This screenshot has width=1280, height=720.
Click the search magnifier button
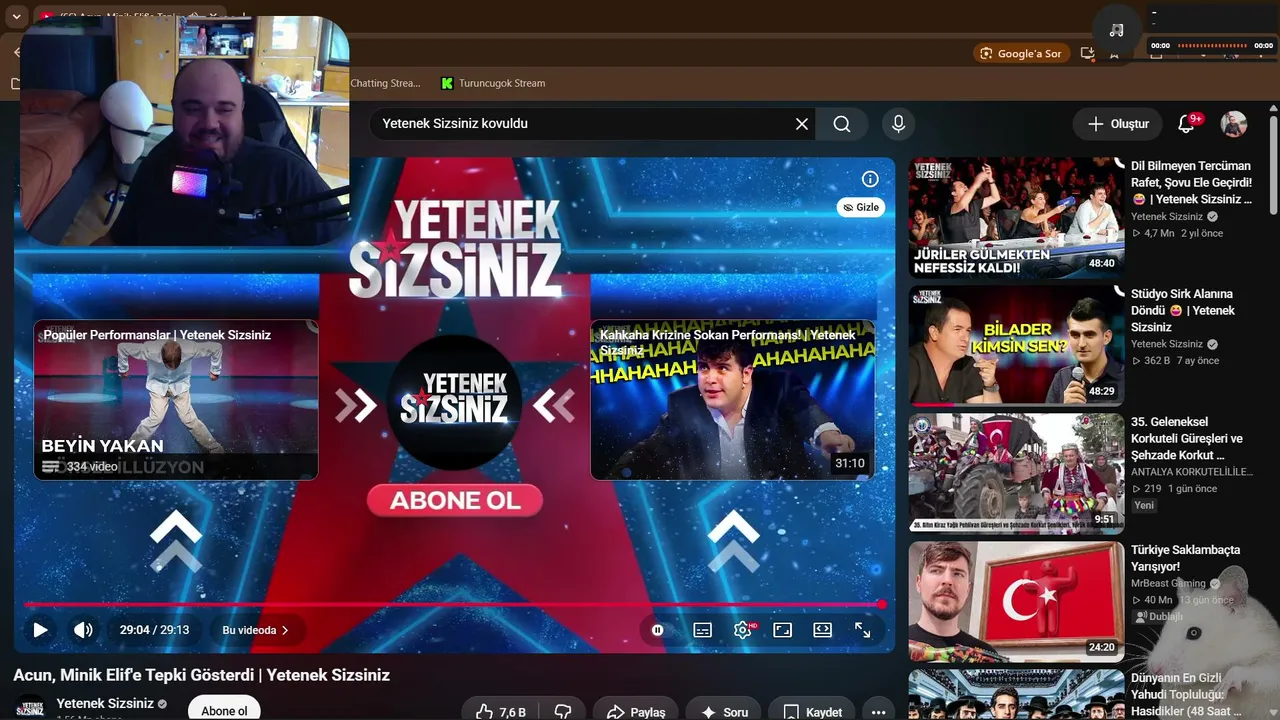[x=842, y=124]
